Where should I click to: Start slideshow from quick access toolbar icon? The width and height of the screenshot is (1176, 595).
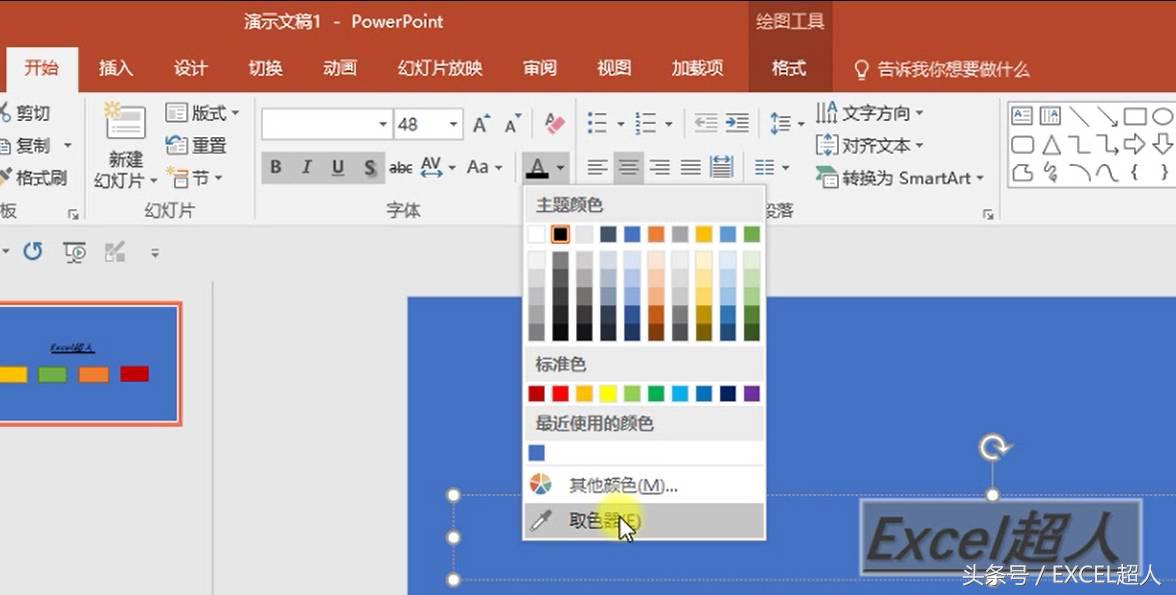point(74,253)
